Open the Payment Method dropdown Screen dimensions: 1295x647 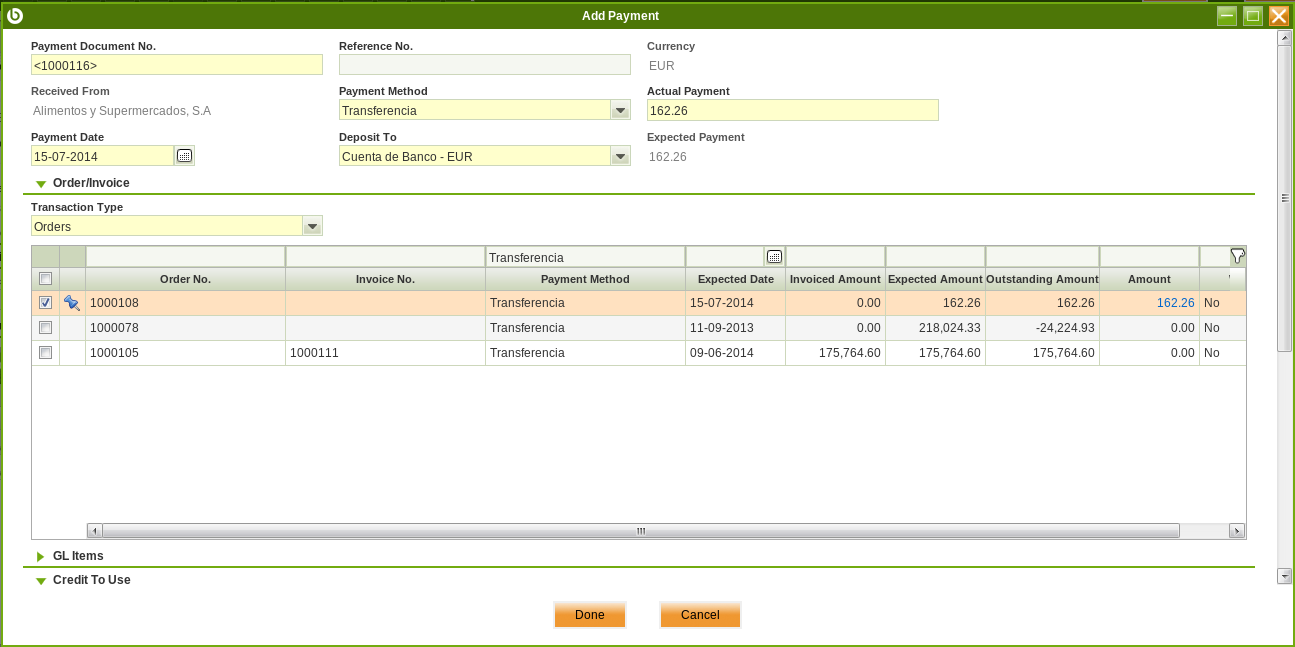pos(620,110)
